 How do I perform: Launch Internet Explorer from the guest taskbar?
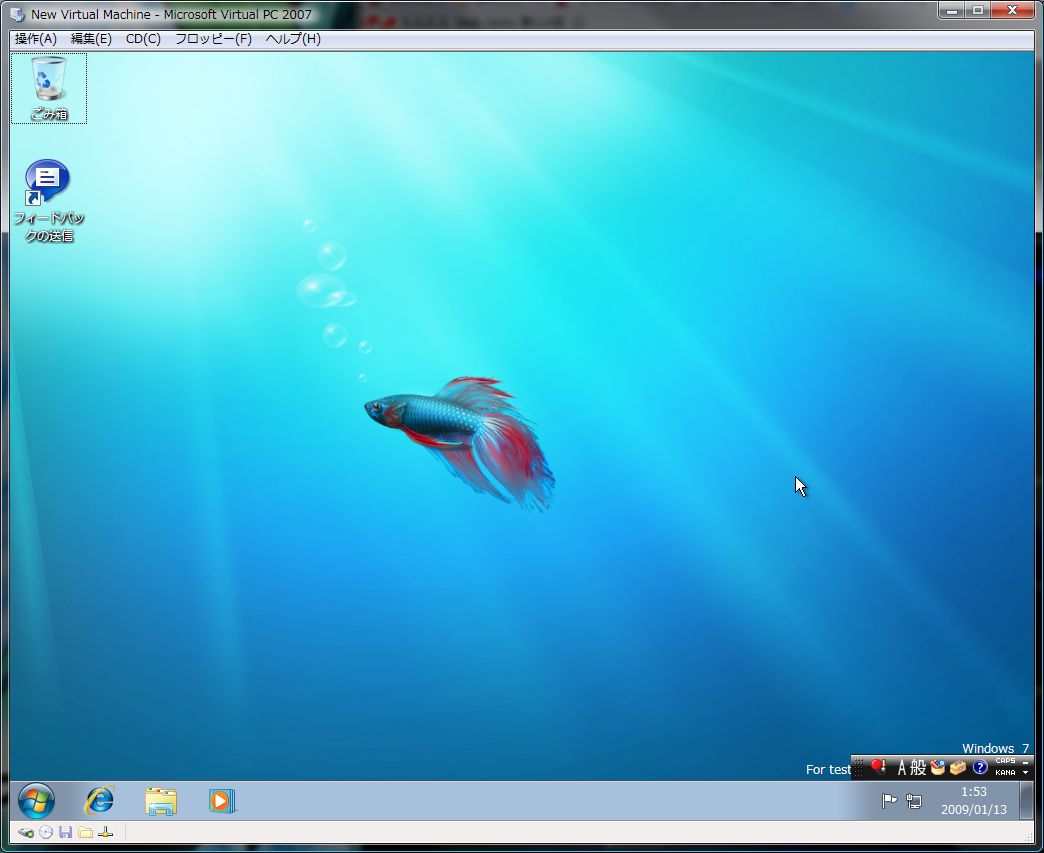click(99, 800)
